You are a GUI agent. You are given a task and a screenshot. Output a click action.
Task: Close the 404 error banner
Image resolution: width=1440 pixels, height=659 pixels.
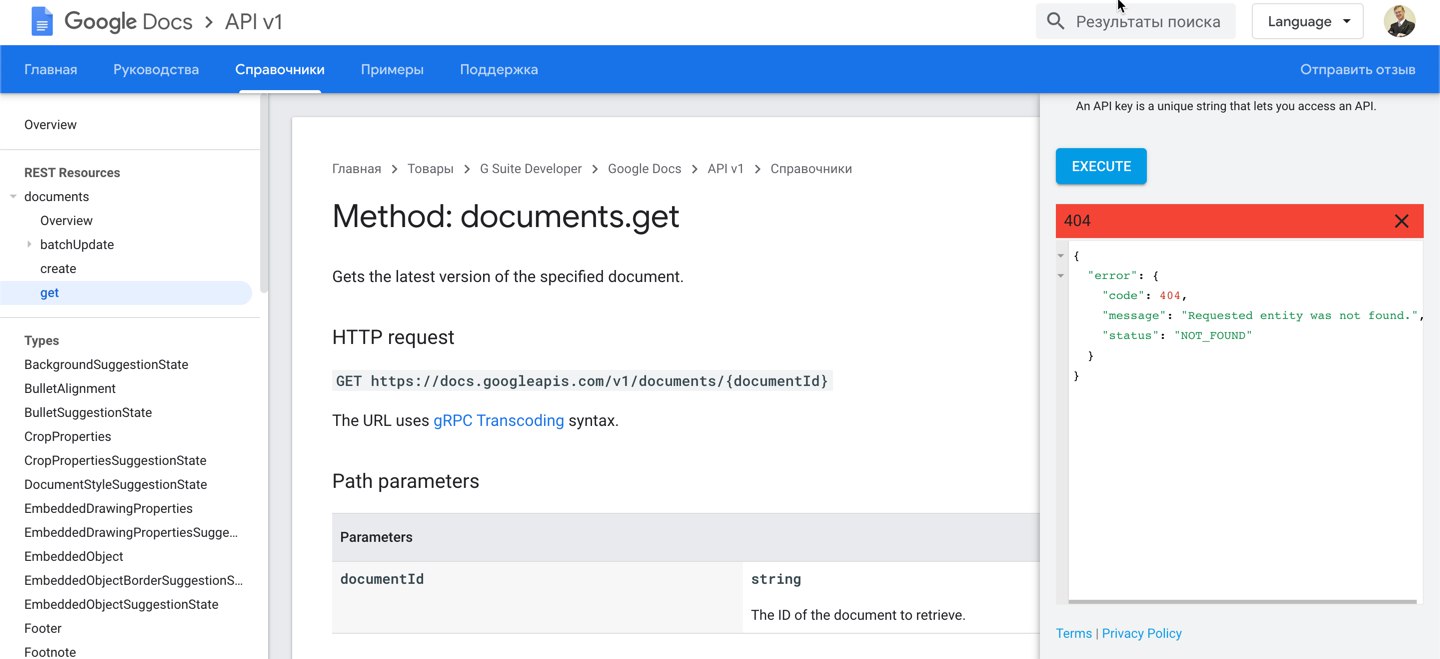pos(1401,221)
